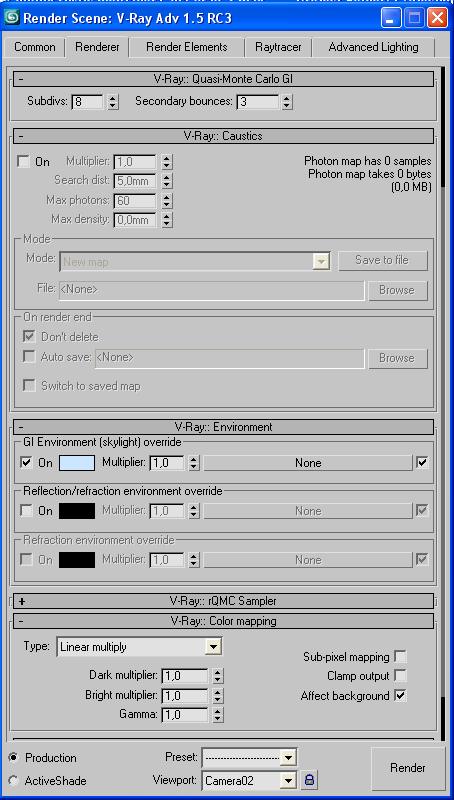Toggle the Clamp output checkbox
Viewport: 454px width, 800px height.
pyautogui.click(x=401, y=676)
